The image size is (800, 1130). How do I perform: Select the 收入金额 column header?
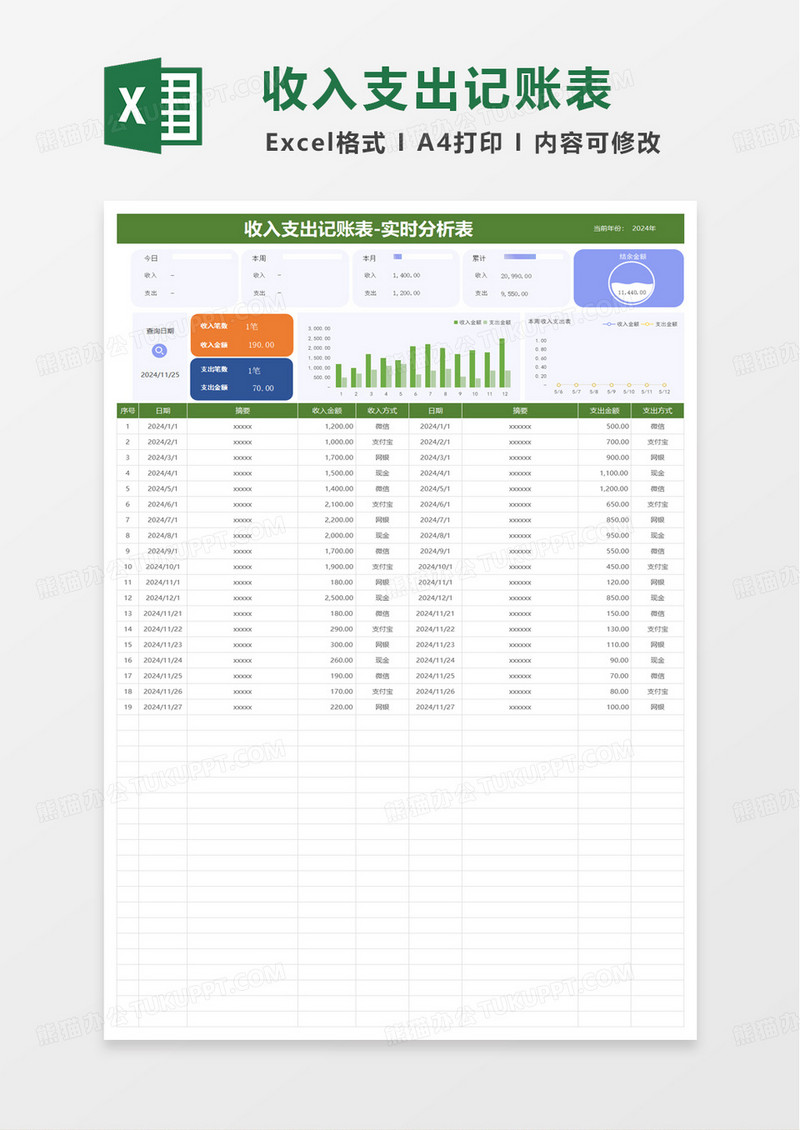click(326, 411)
